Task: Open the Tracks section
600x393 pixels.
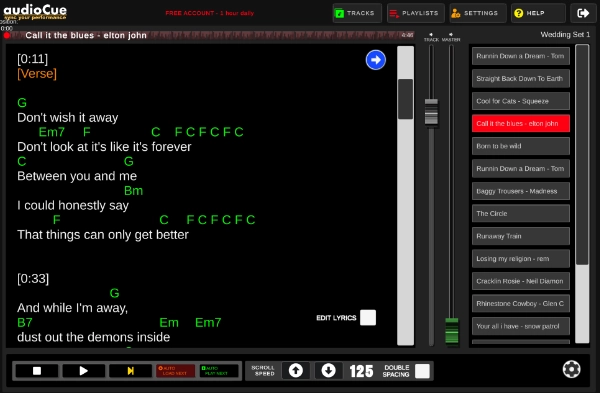Action: click(357, 13)
